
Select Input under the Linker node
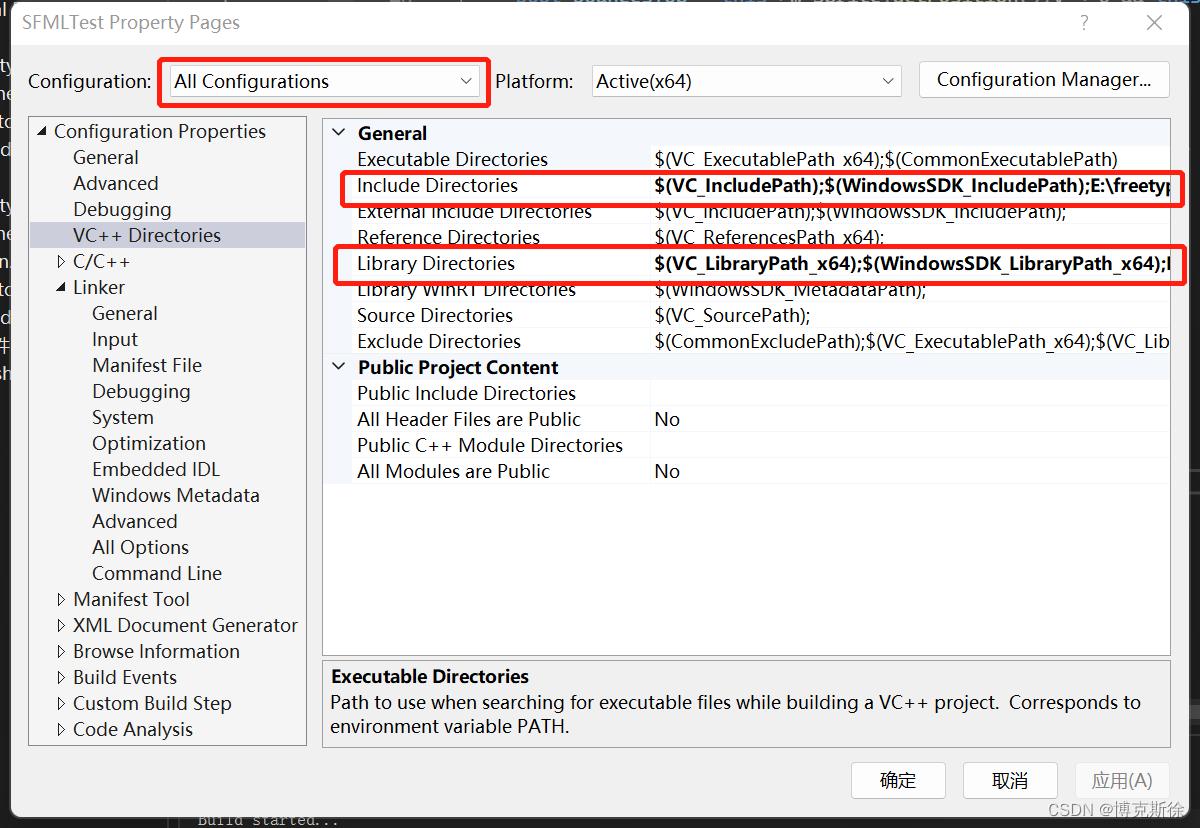[x=114, y=339]
